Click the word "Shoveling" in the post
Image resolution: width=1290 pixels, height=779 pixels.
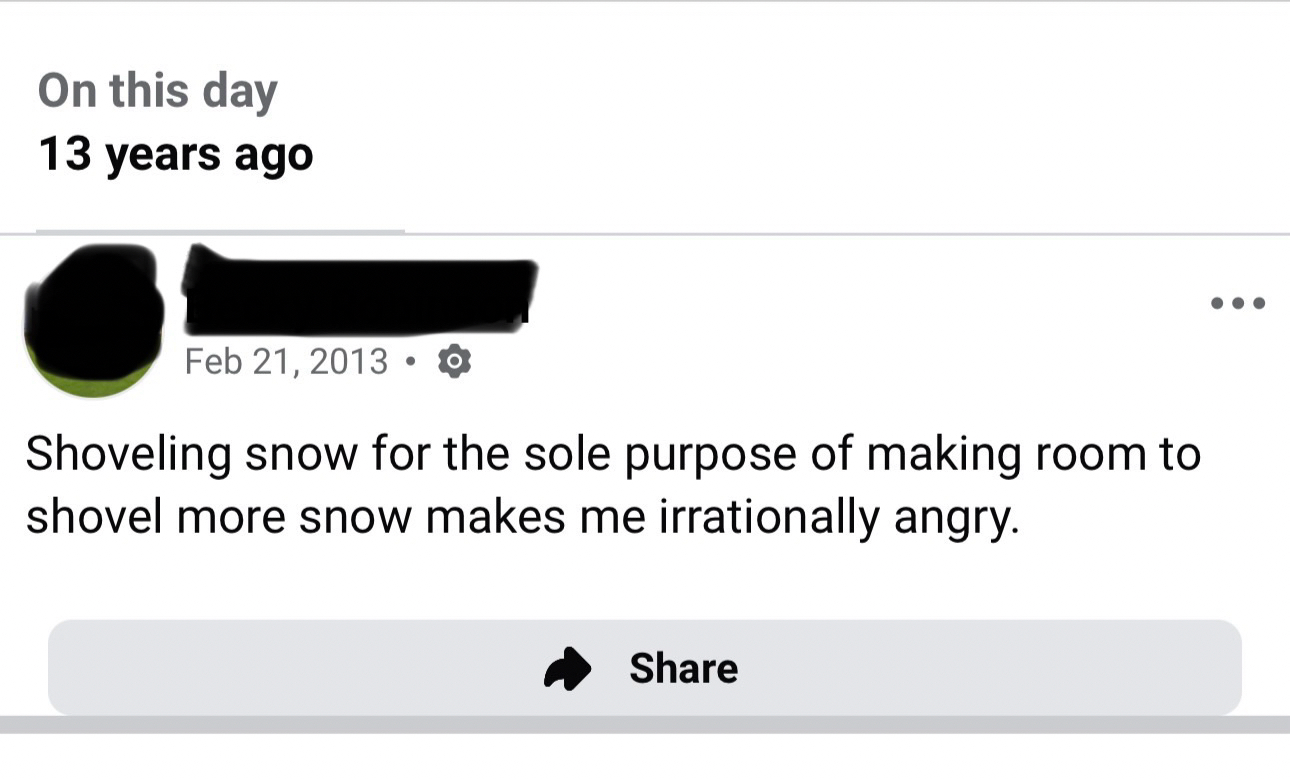click(x=128, y=455)
